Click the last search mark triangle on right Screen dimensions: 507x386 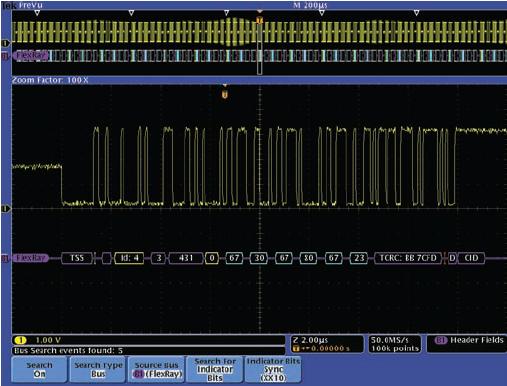[416, 13]
